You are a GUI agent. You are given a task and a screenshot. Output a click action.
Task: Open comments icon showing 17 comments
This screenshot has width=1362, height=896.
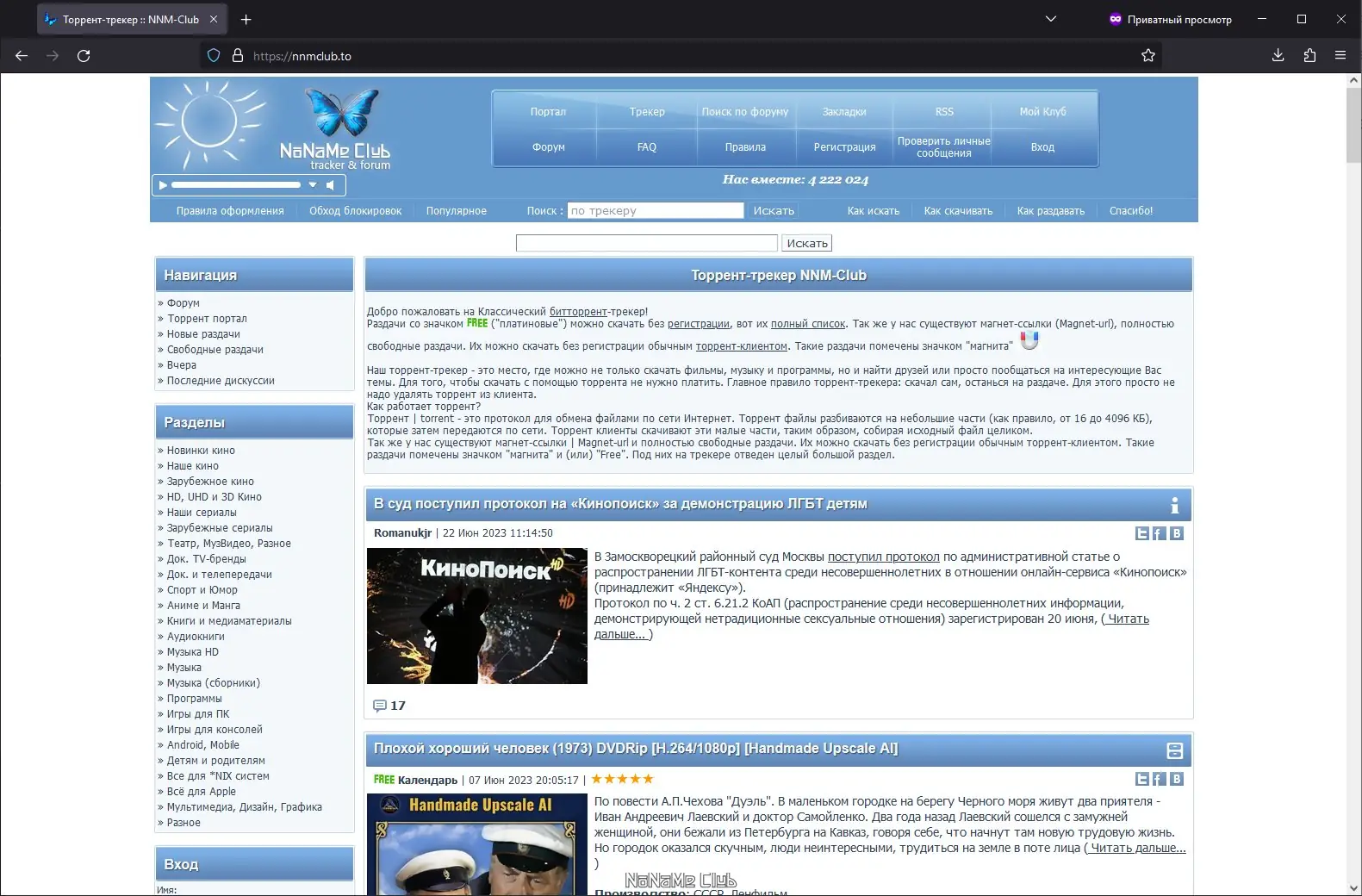[x=380, y=706]
